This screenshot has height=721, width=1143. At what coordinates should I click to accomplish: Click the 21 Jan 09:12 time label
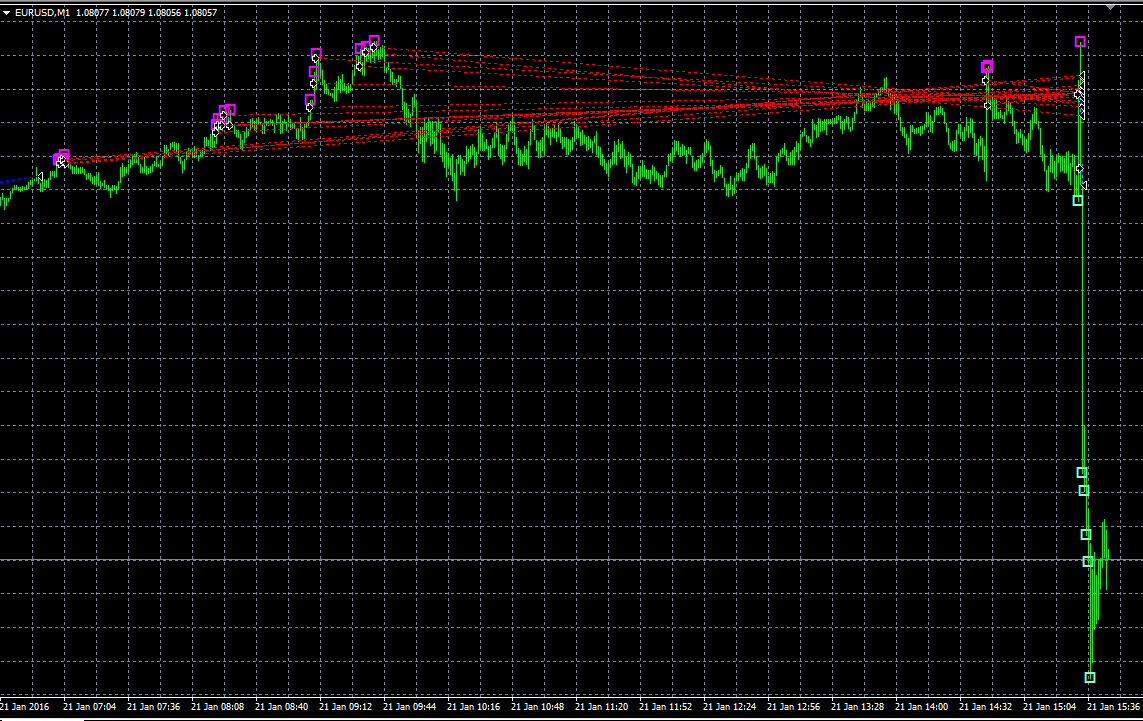pos(346,706)
